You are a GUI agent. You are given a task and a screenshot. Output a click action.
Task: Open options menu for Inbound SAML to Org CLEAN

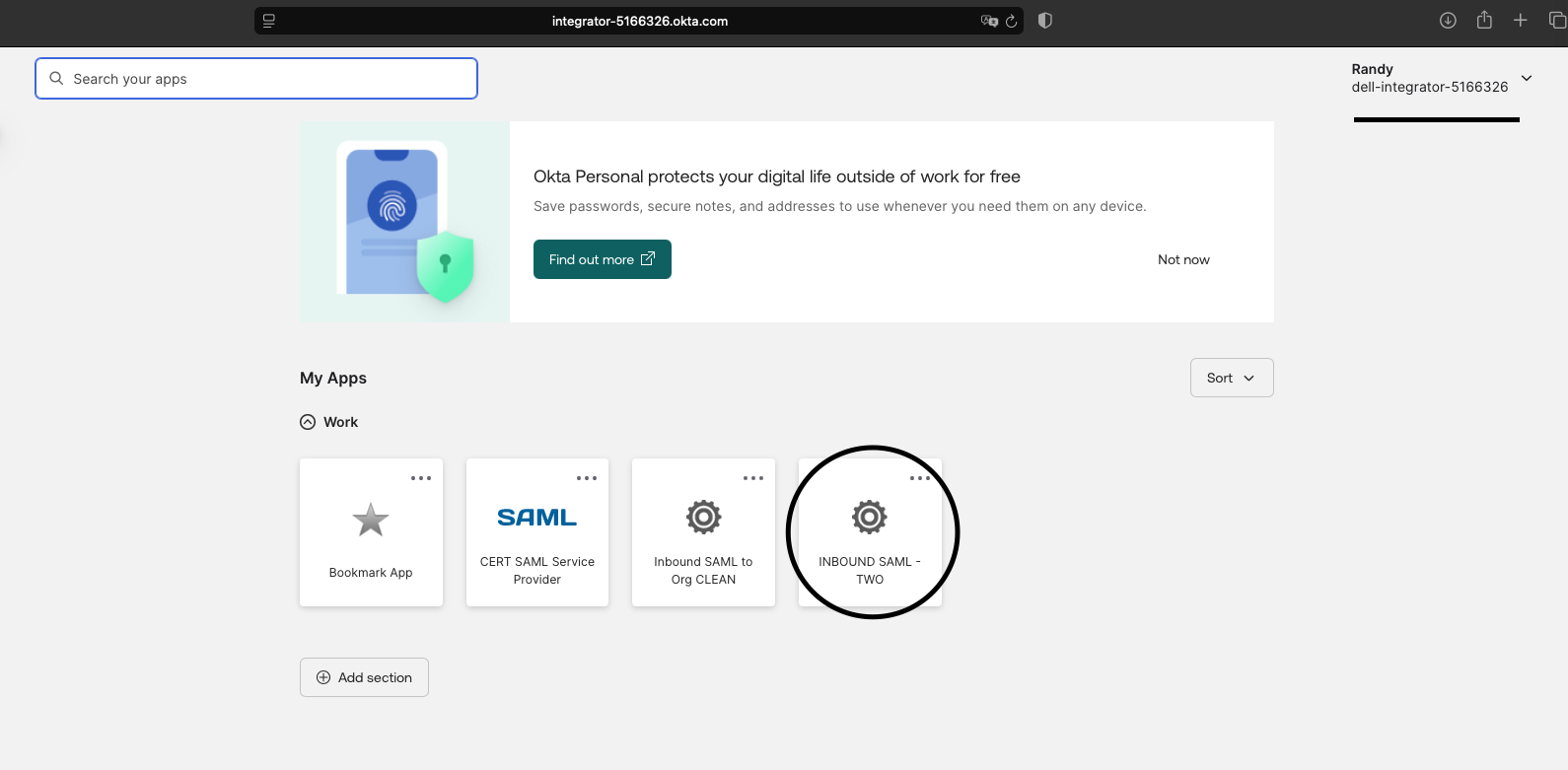(753, 478)
